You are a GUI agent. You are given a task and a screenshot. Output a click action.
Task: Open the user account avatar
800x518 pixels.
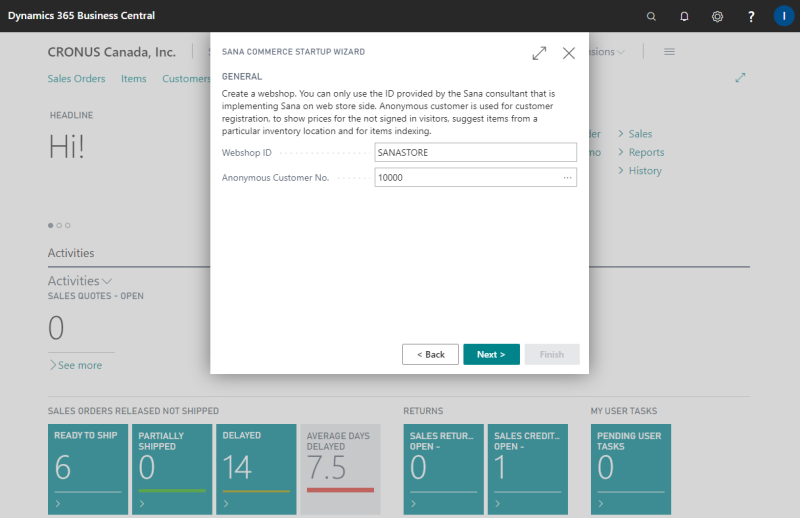pyautogui.click(x=784, y=16)
